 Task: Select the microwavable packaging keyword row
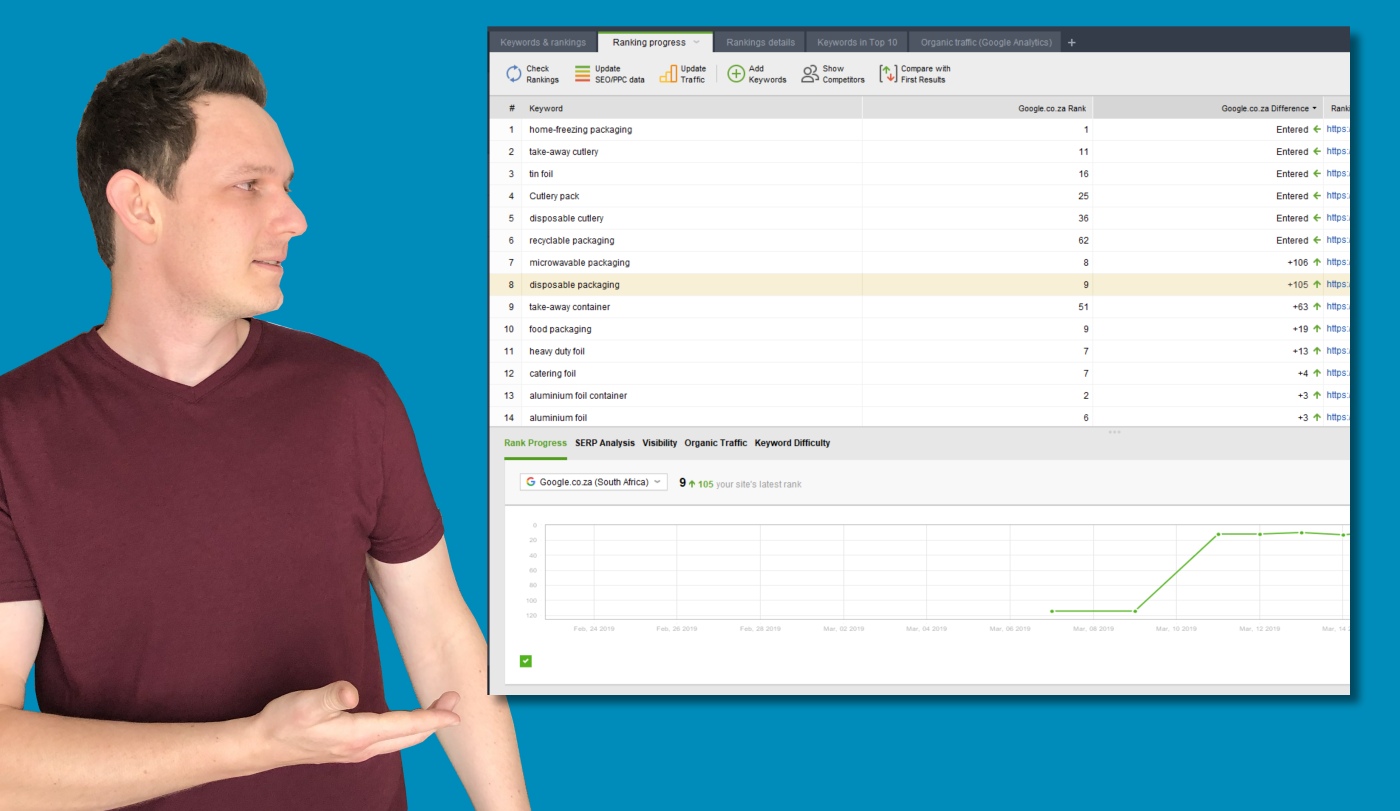579,263
